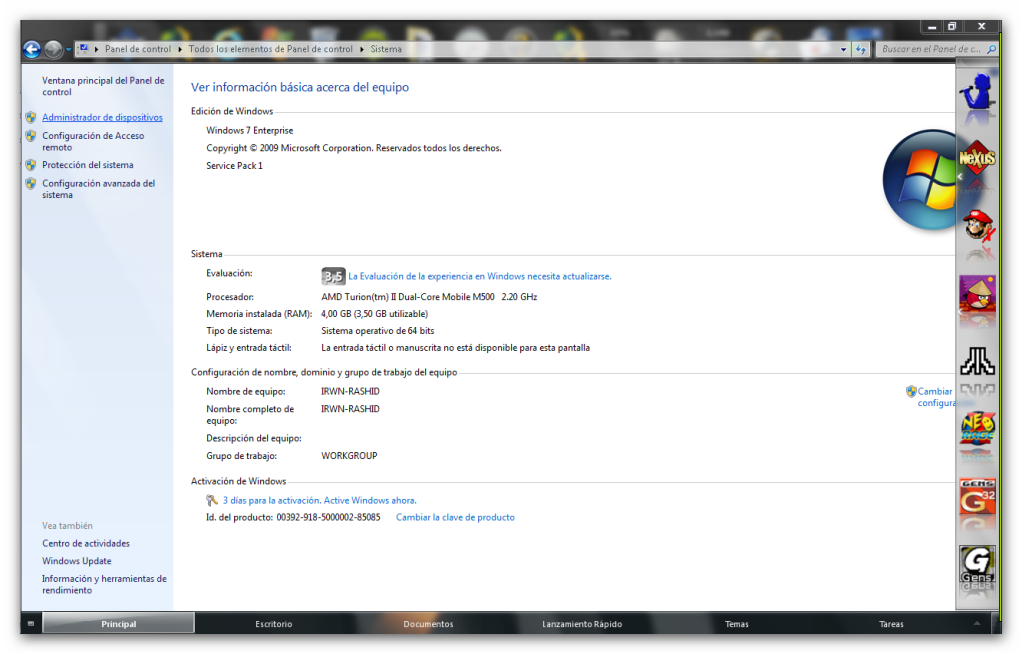Click the WORKGROUP value
1022x654 pixels.
tap(349, 456)
